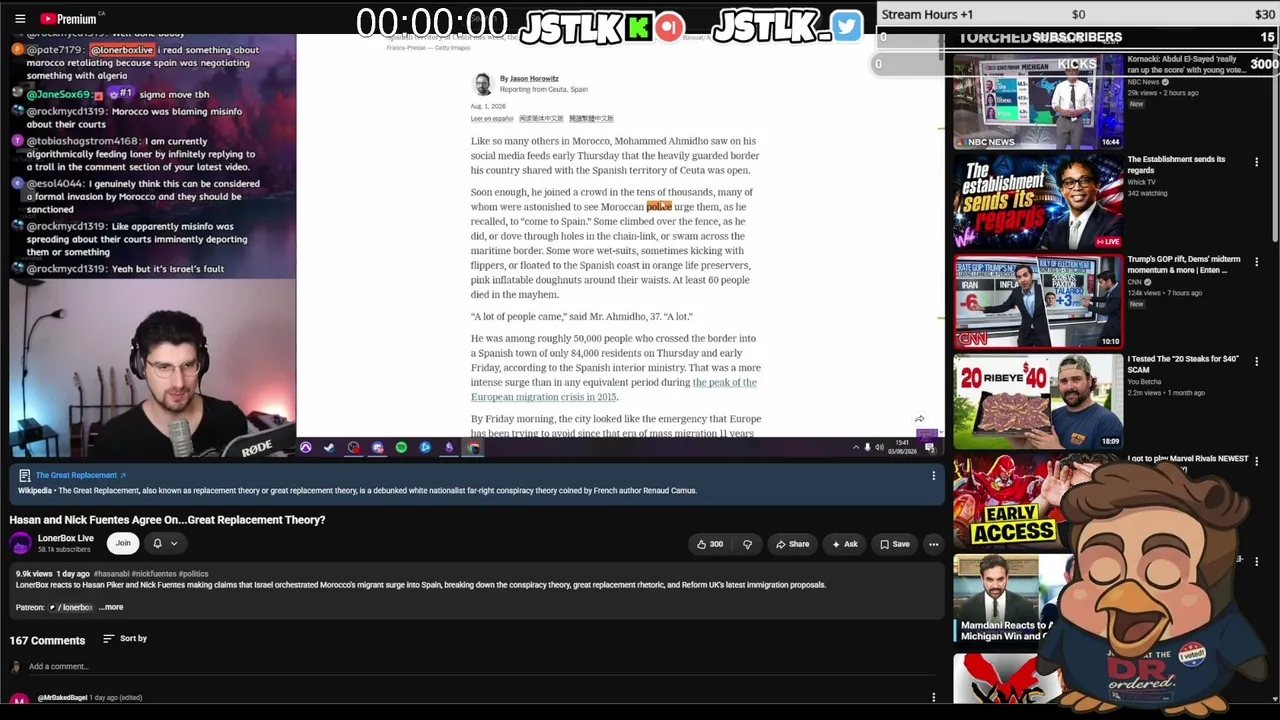Go to the YouTube Premium home logo
The height and width of the screenshot is (720, 1280).
click(x=69, y=18)
